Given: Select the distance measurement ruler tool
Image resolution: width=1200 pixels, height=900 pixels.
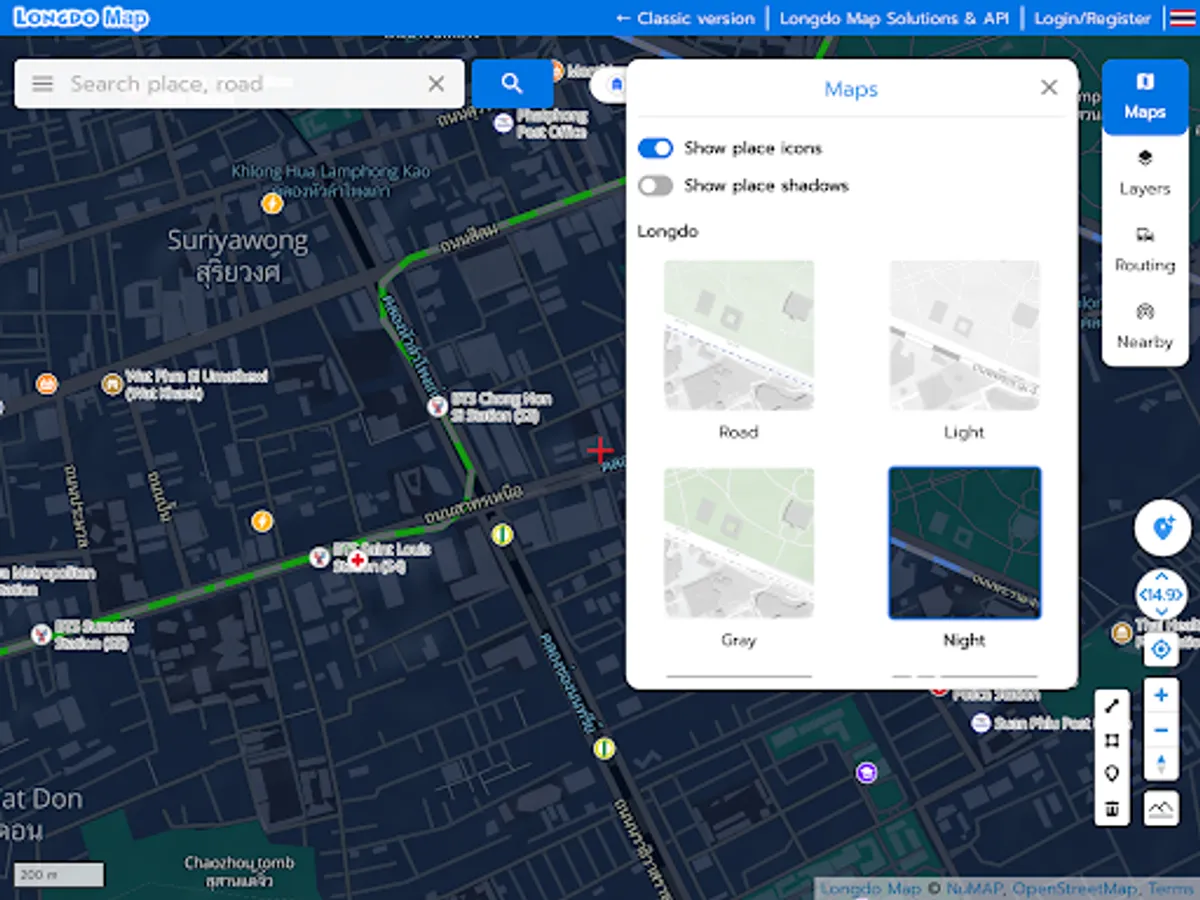Looking at the screenshot, I should click(1112, 705).
